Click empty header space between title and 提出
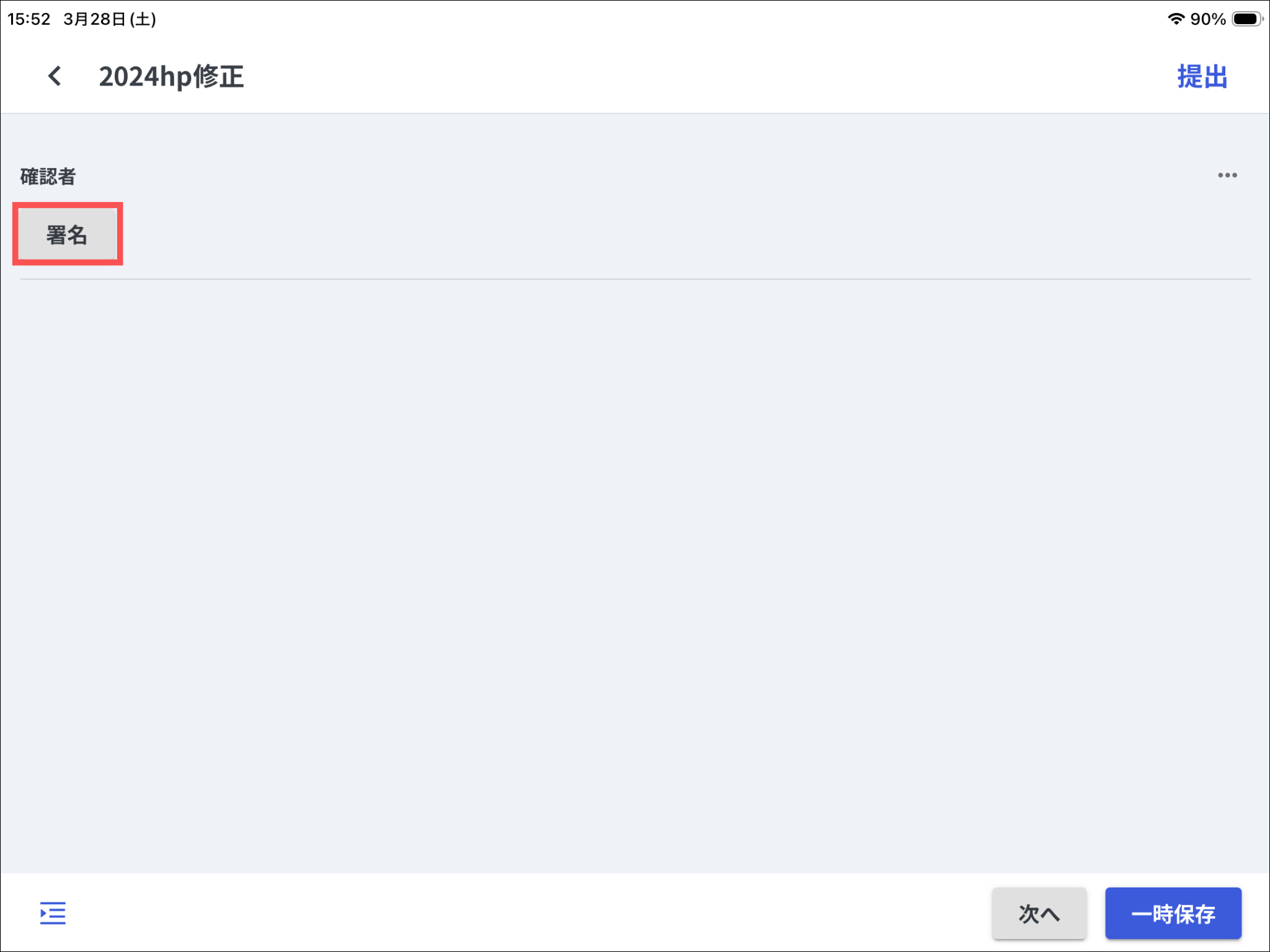 click(682, 77)
